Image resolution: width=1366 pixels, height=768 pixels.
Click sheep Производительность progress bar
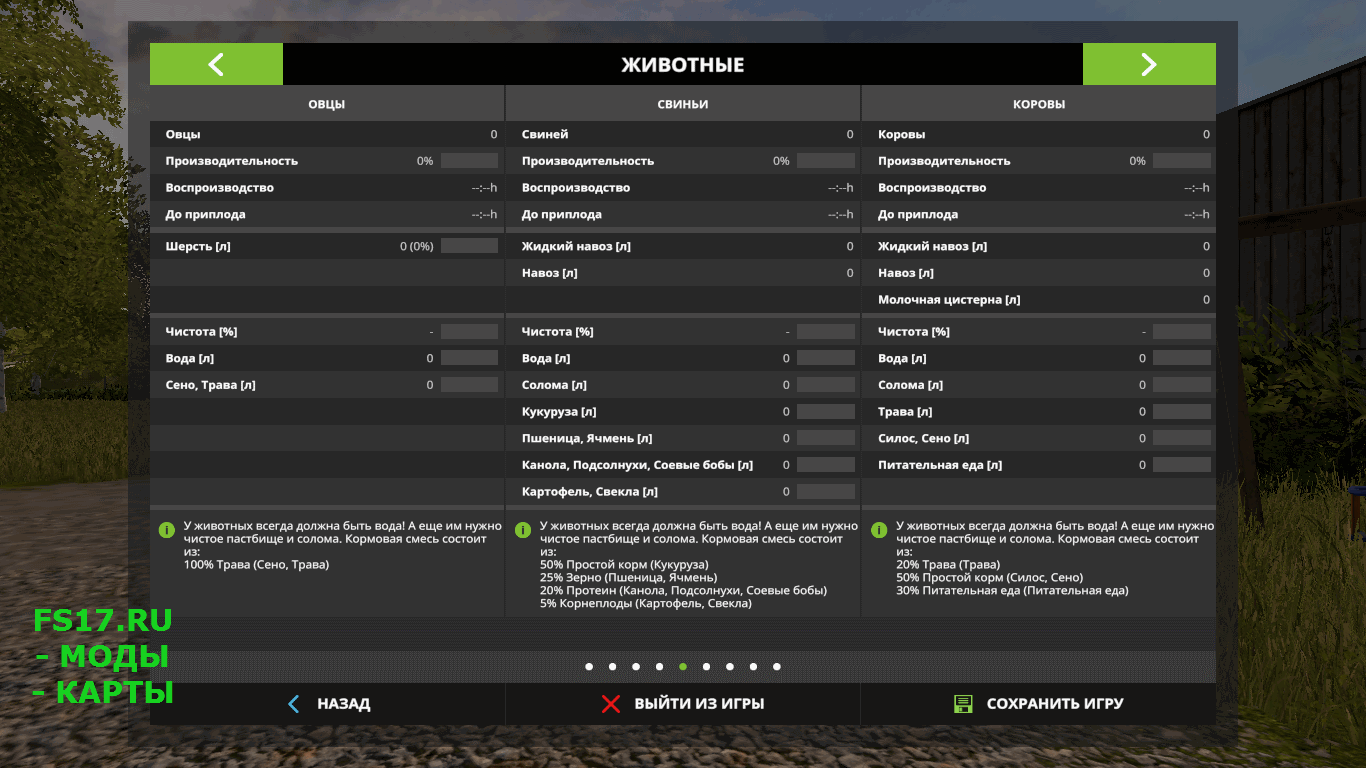pyautogui.click(x=469, y=161)
